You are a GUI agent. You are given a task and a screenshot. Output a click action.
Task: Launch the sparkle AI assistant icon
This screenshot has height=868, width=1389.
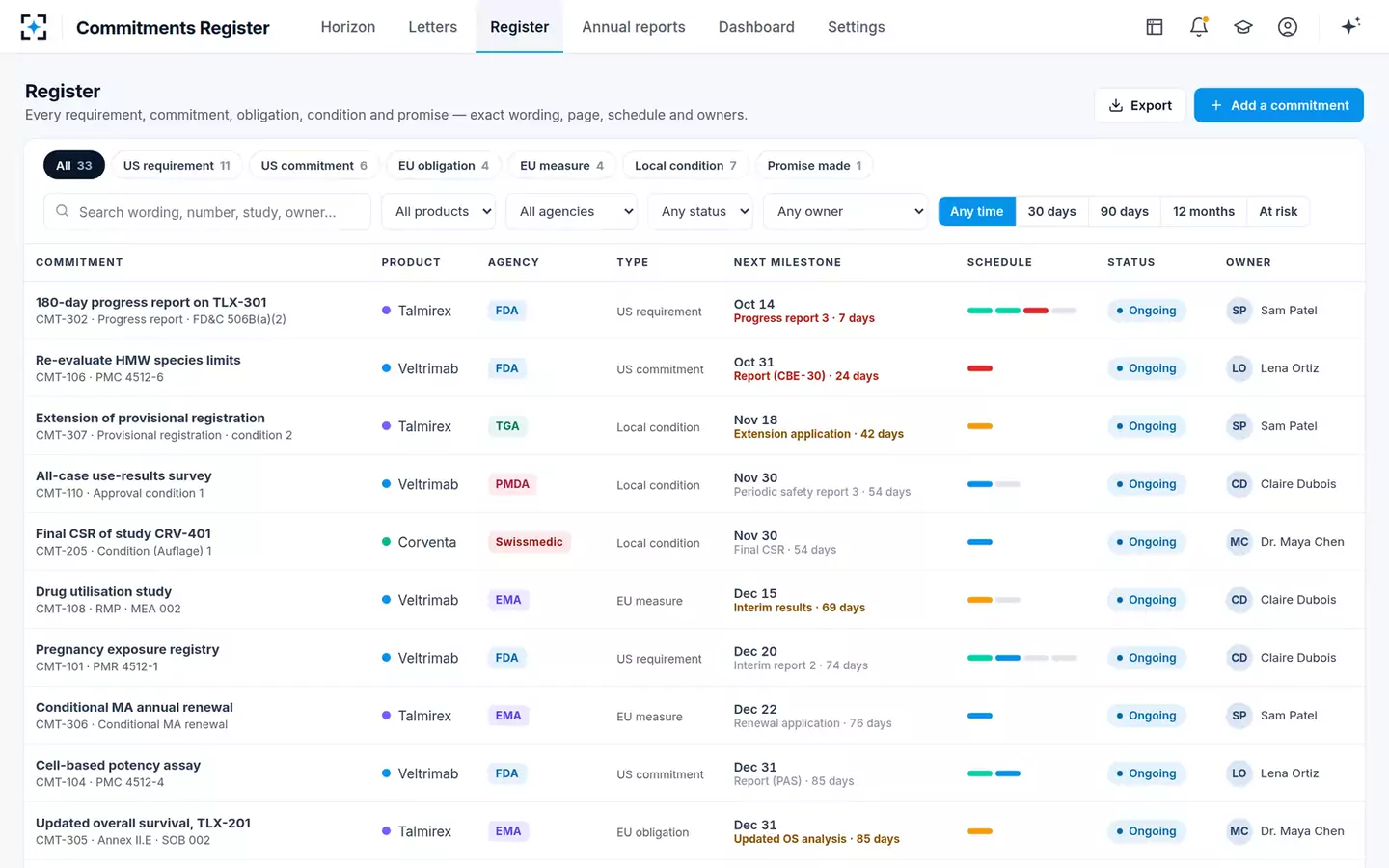coord(1350,26)
